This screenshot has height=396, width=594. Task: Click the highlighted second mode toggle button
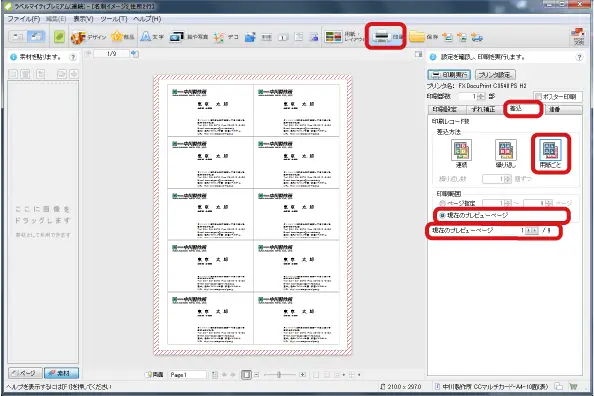pos(36,37)
